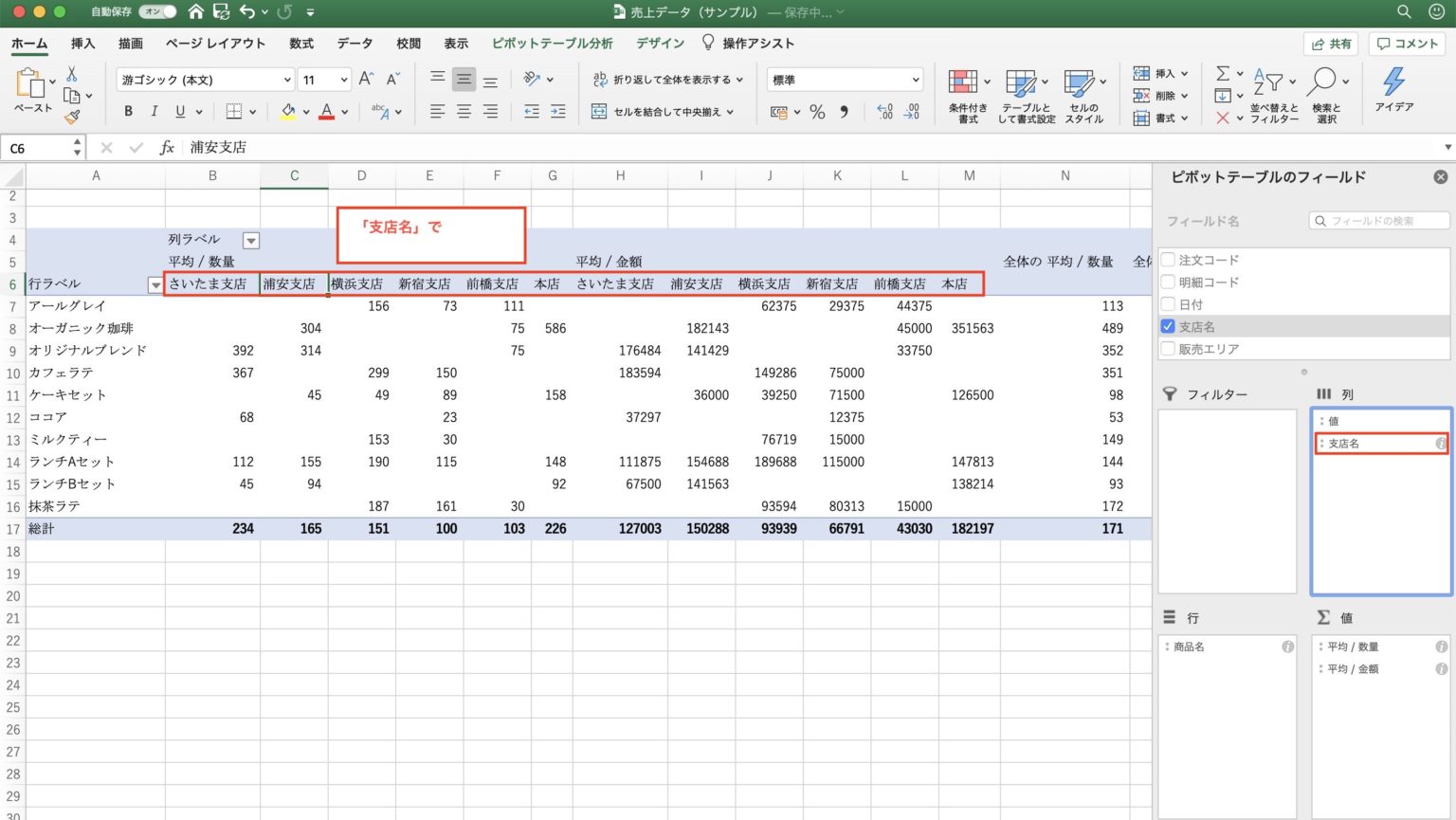Click the Italic formatting icon
This screenshot has height=820, width=1456.
pyautogui.click(x=154, y=112)
